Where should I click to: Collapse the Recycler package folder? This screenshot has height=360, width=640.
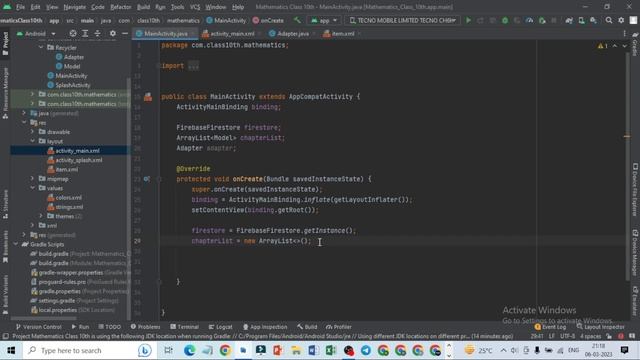tap(41, 47)
